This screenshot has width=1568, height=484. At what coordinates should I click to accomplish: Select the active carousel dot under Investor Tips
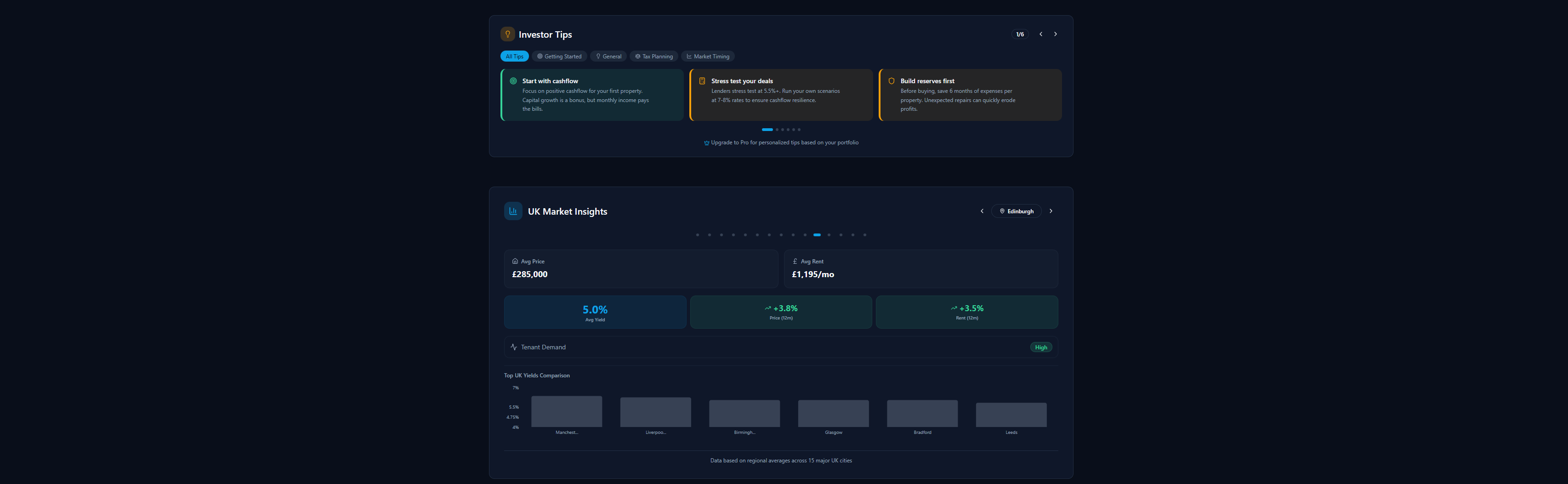click(x=767, y=129)
